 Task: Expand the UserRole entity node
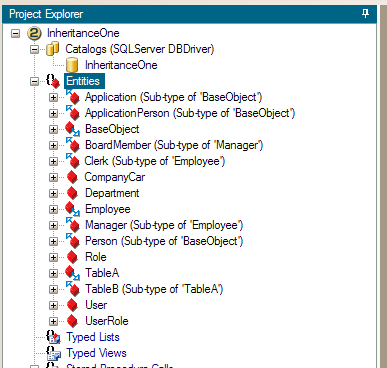point(53,321)
